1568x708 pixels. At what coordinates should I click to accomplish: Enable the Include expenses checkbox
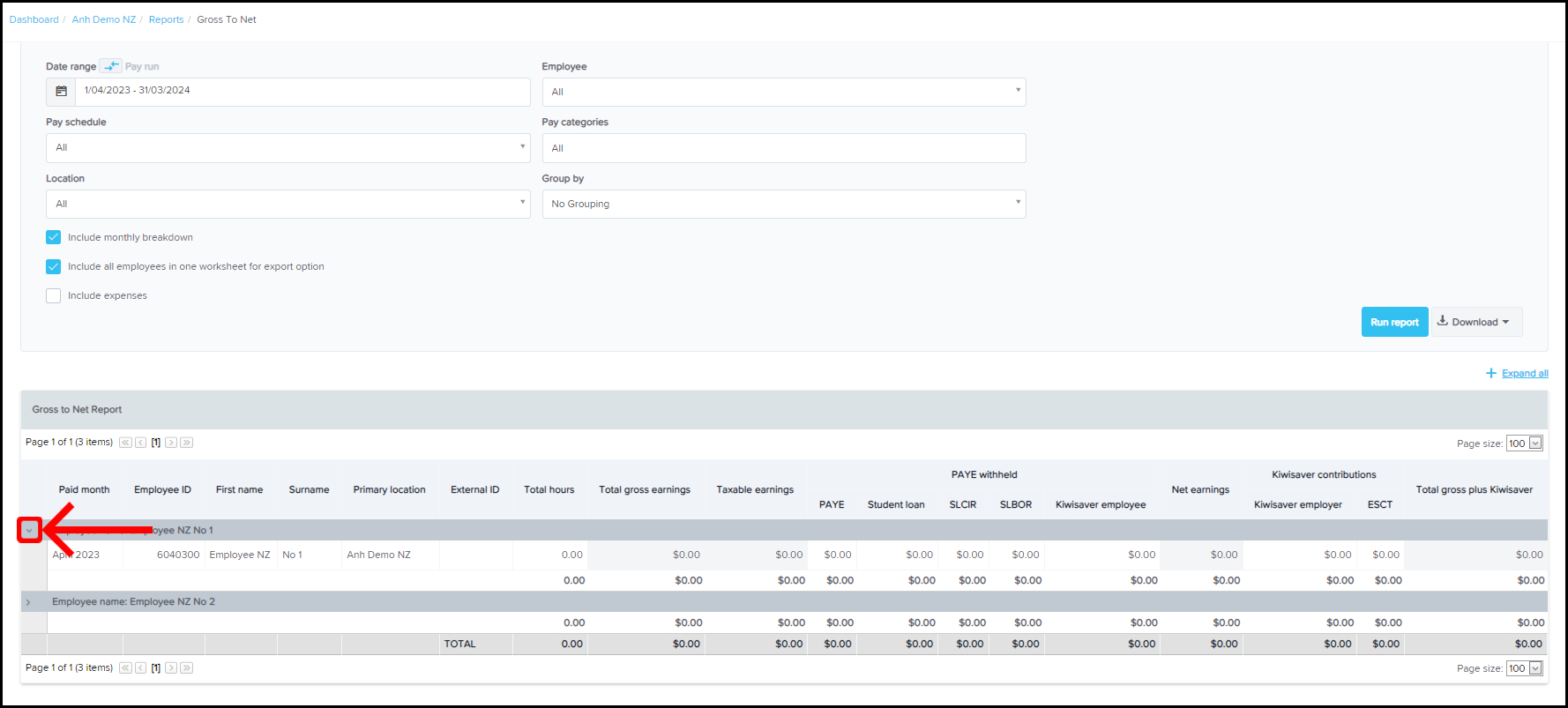pos(54,296)
